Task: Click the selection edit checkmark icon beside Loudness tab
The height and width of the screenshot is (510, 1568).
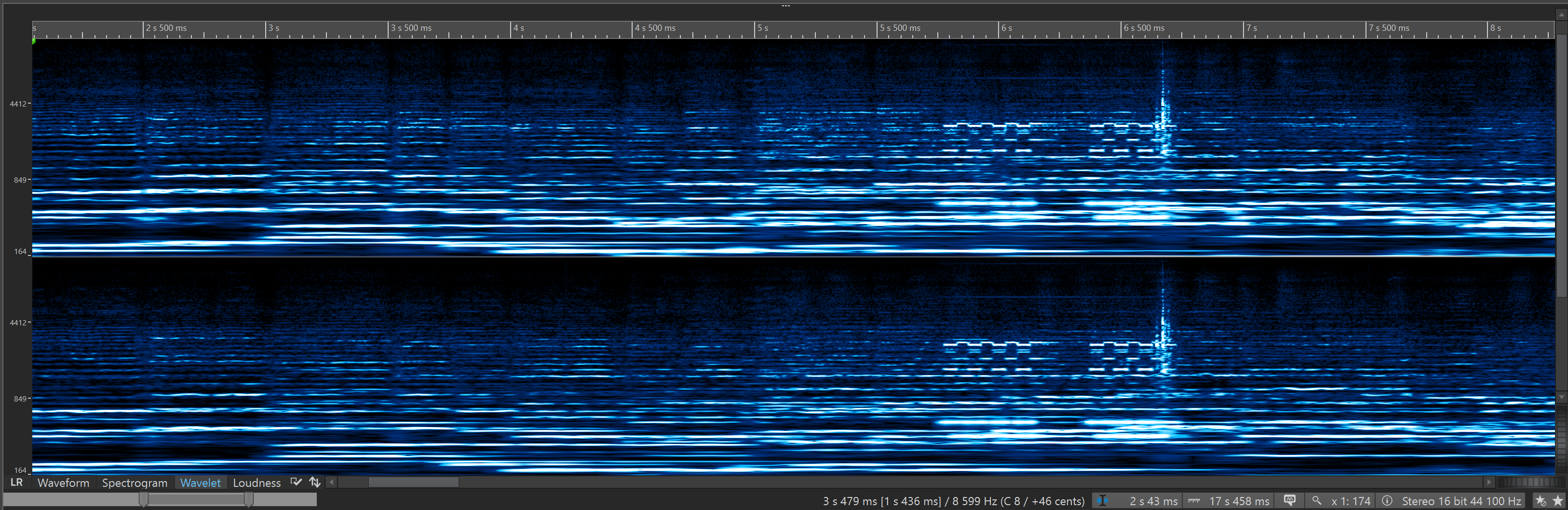Action: click(297, 482)
